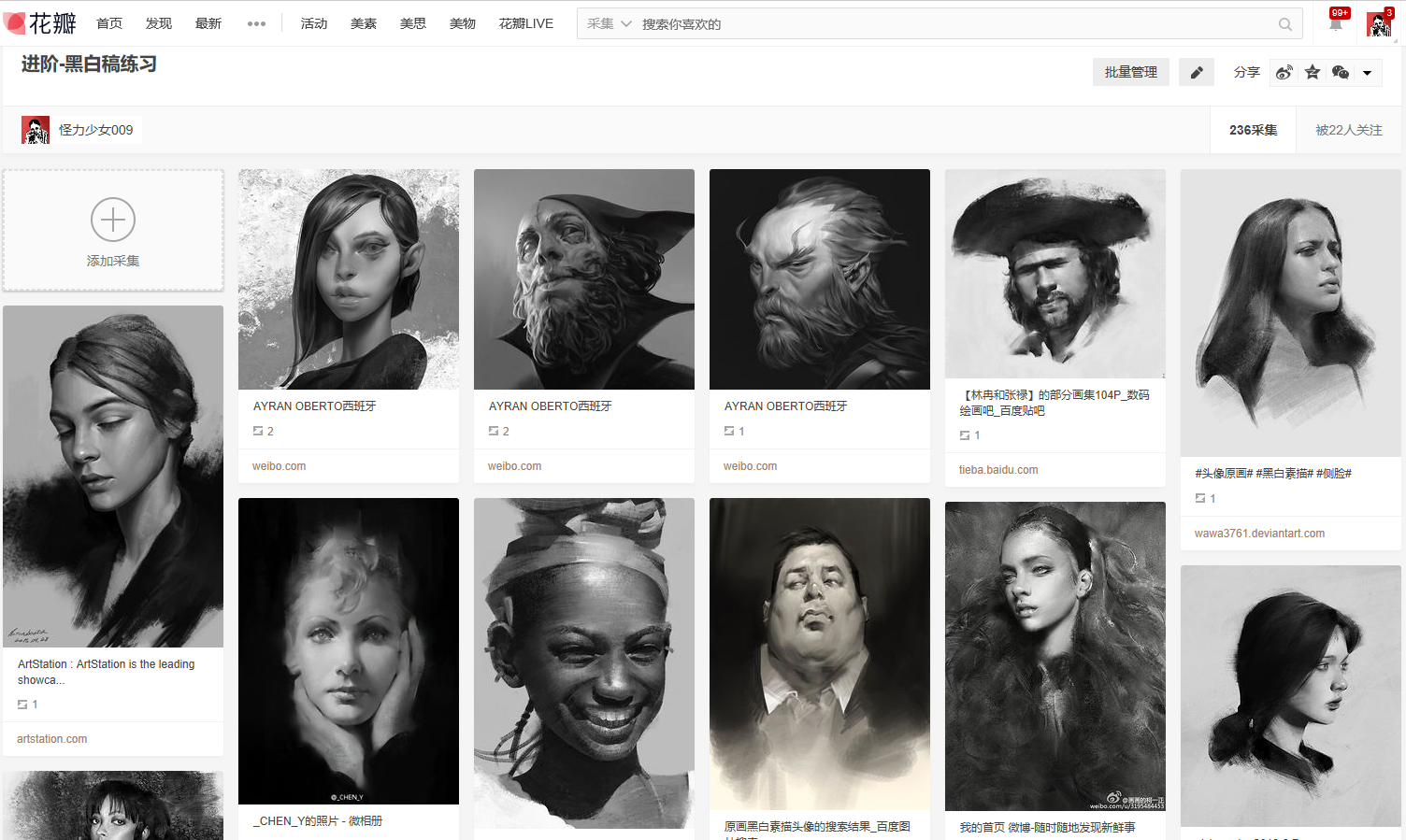The height and width of the screenshot is (840, 1406).
Task: Click the repin icon under bearded old man pin
Action: 494,431
